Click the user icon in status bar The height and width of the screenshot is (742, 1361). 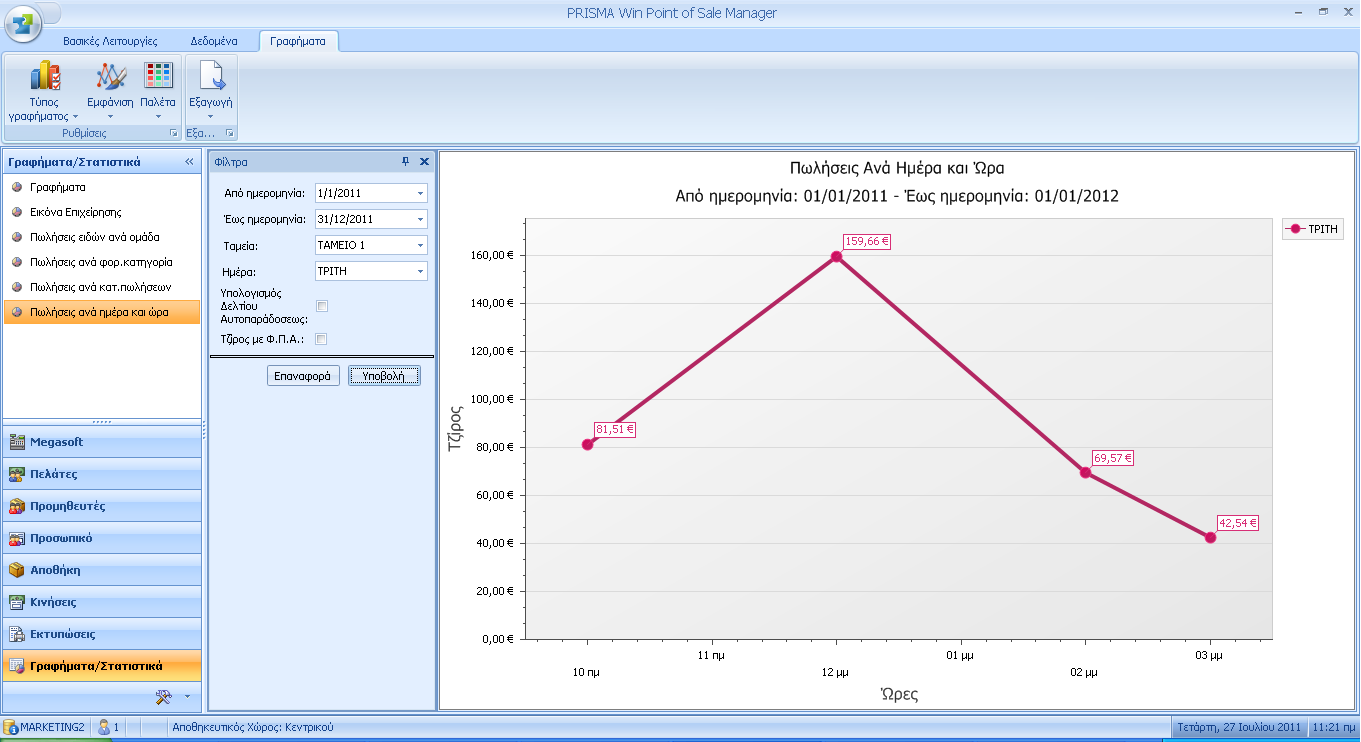click(104, 727)
